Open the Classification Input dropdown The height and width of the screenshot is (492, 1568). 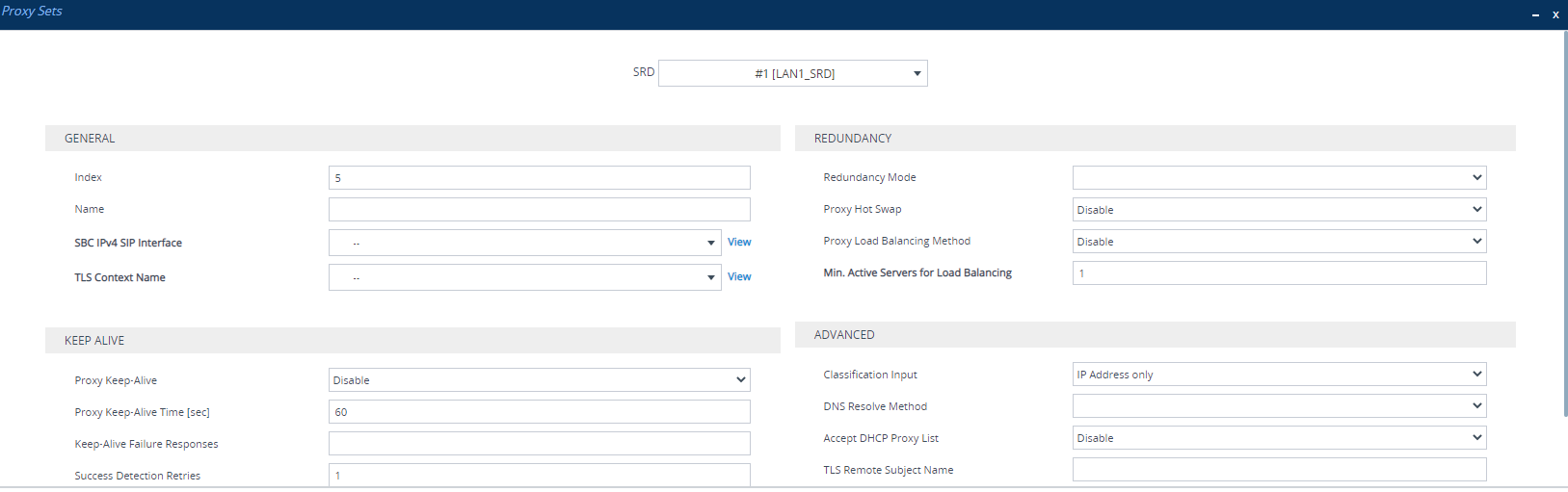tap(1279, 375)
